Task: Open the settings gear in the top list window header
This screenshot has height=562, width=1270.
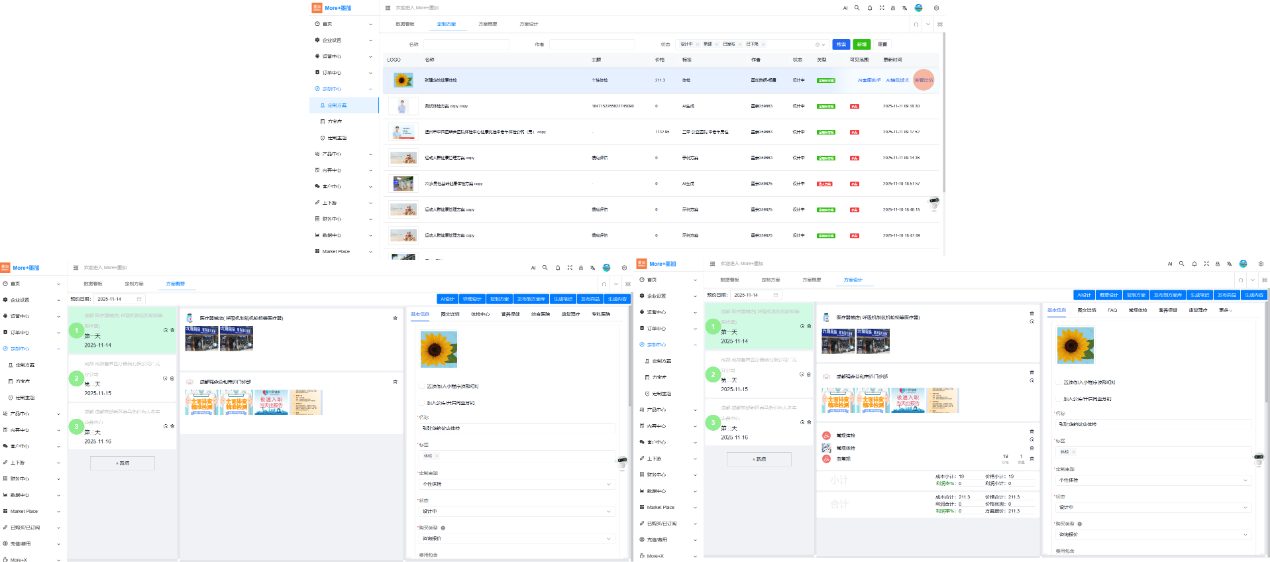Action: pyautogui.click(x=936, y=7)
